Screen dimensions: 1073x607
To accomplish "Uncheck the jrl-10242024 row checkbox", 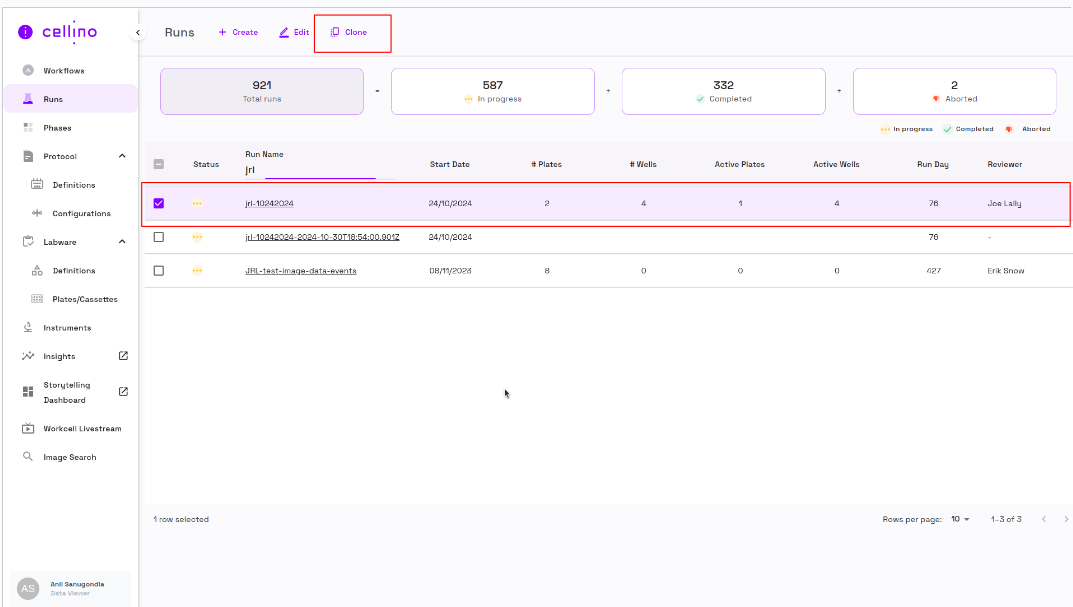I will 159,203.
